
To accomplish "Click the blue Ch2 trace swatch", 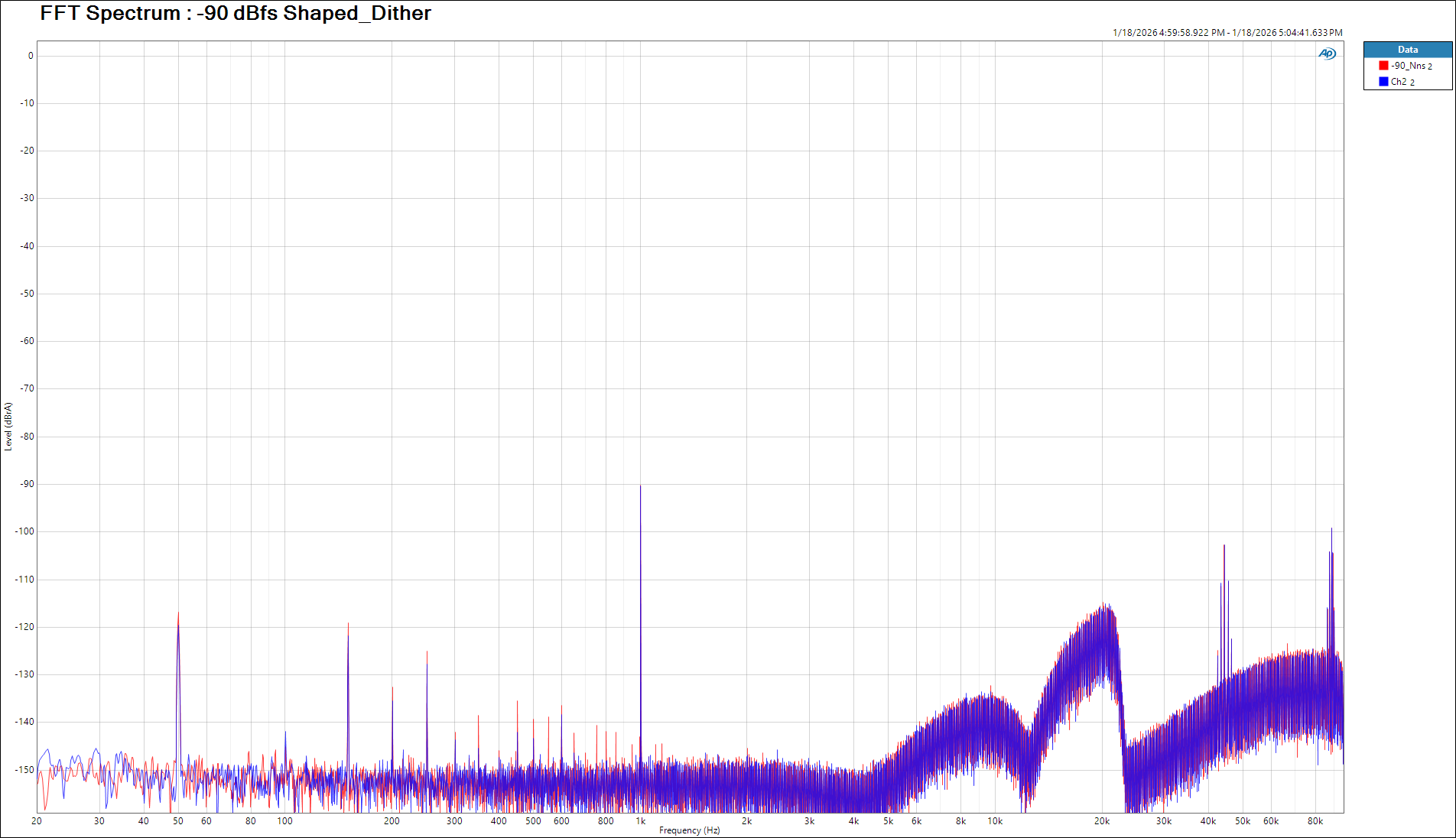I will point(1383,82).
